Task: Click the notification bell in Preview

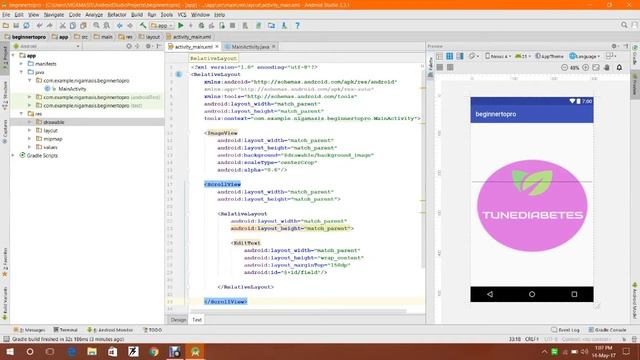Action: 619,67
